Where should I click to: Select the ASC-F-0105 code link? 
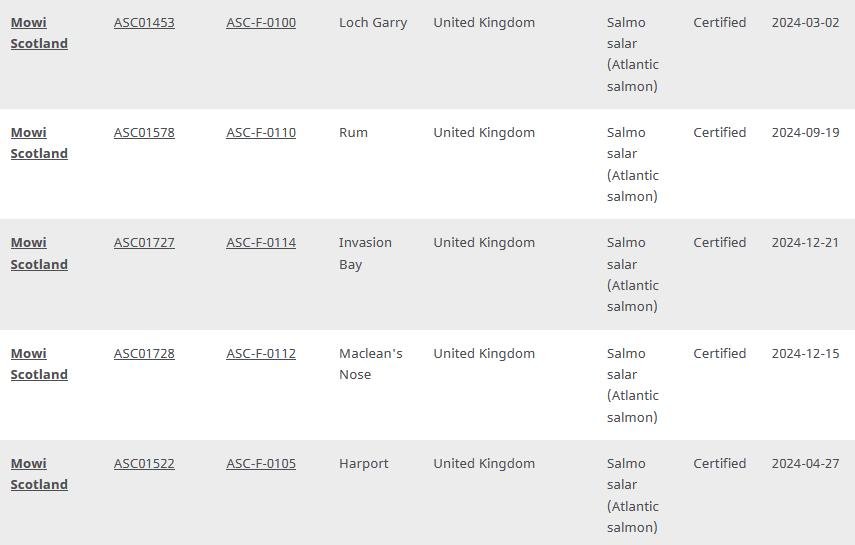click(x=261, y=463)
